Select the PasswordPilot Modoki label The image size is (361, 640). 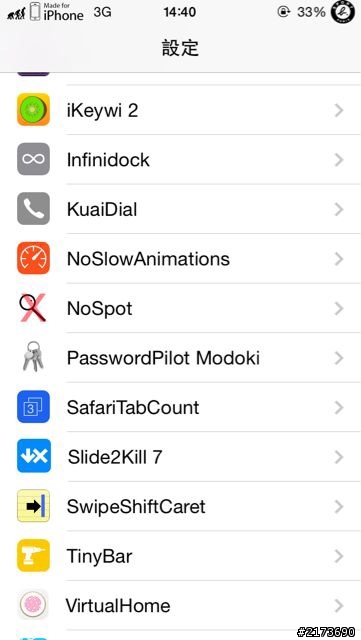163,358
